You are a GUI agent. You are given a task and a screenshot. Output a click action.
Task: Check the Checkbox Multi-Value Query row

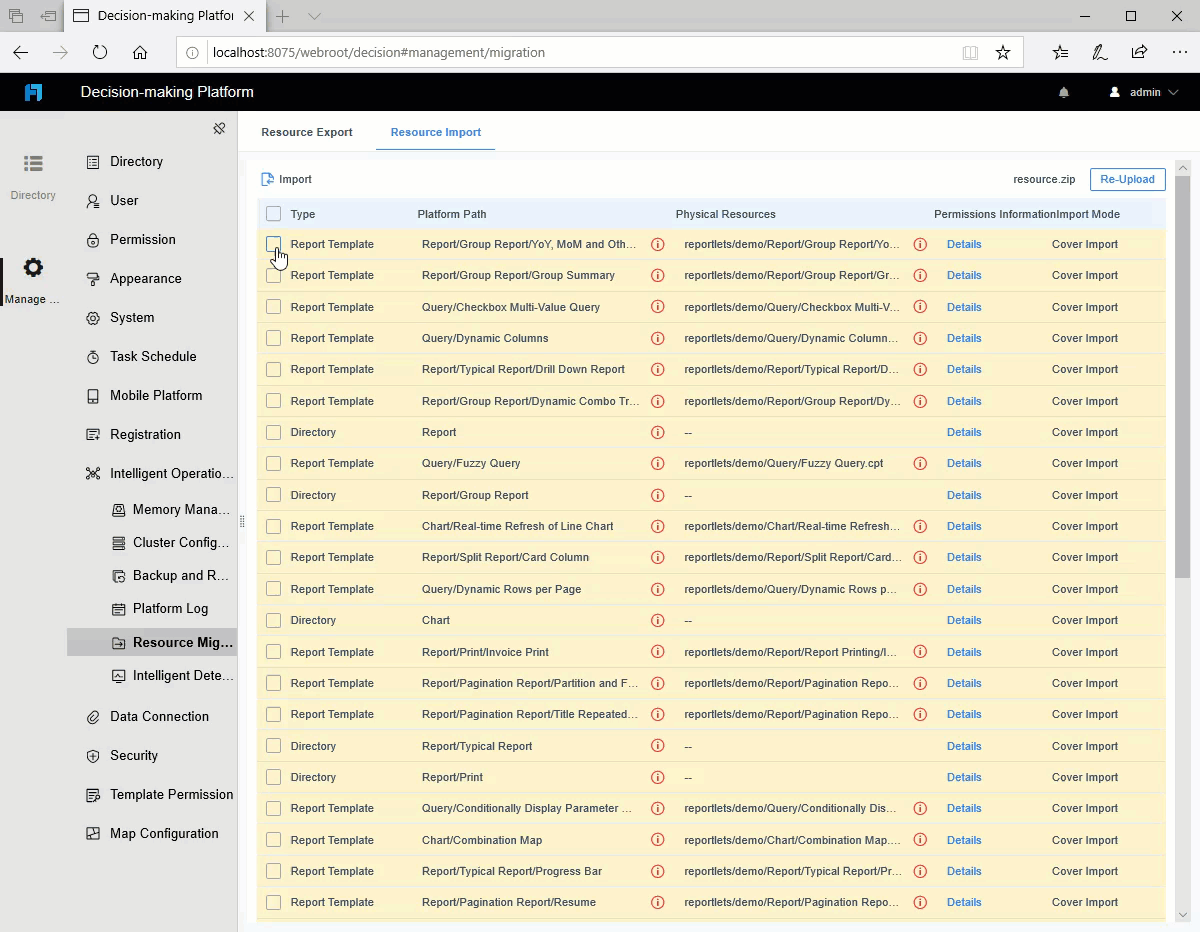(x=273, y=307)
